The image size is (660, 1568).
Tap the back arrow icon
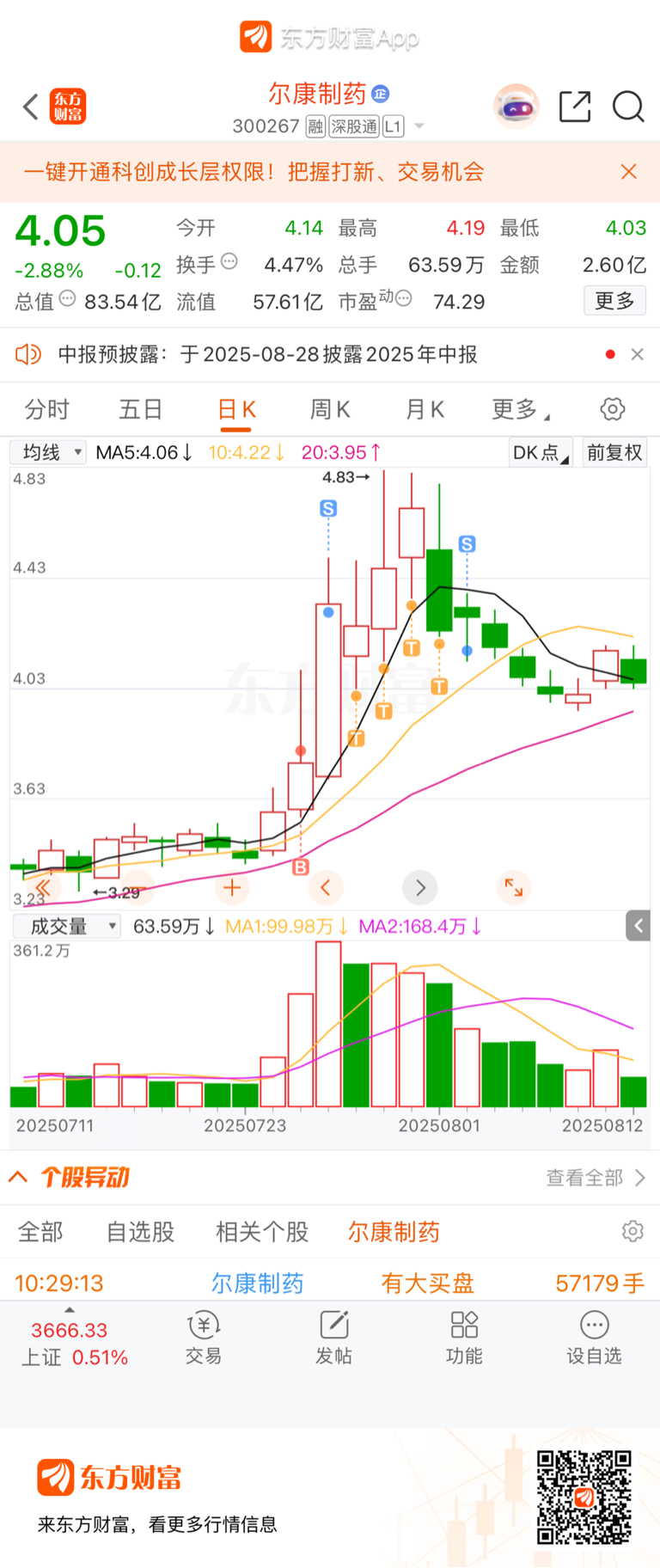coord(31,107)
